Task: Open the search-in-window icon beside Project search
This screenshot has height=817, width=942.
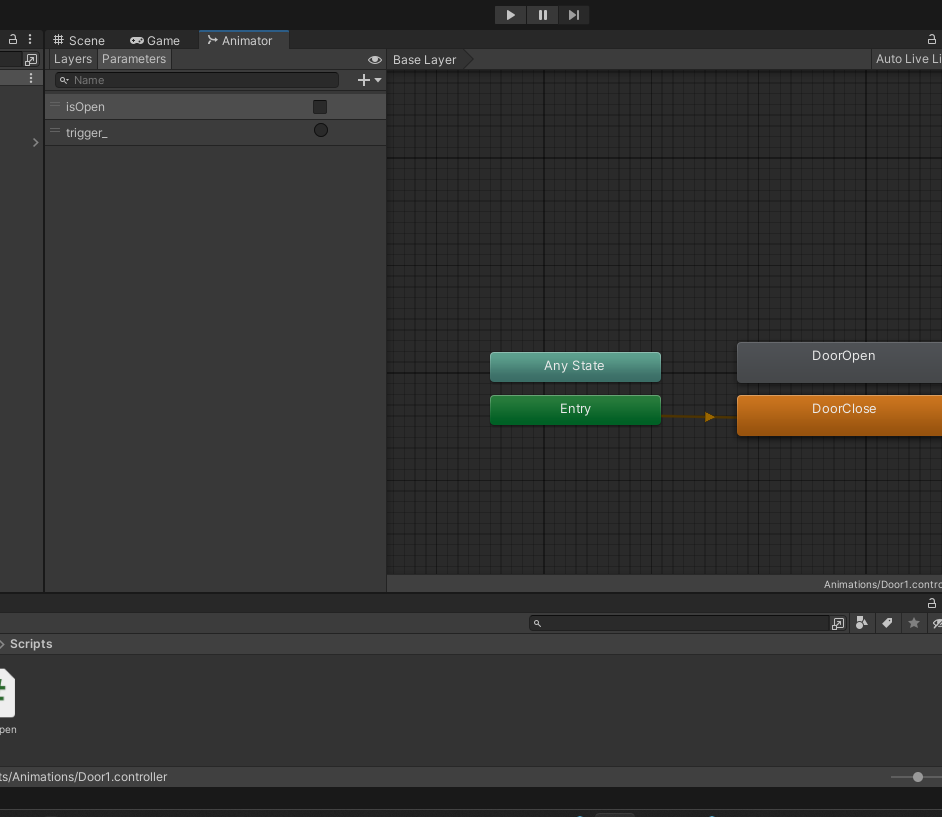Action: coord(838,623)
